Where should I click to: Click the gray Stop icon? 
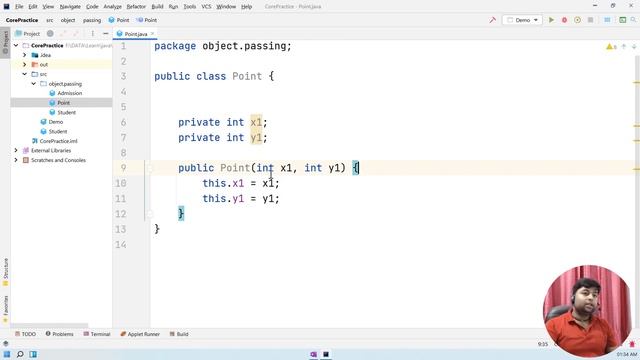590,20
